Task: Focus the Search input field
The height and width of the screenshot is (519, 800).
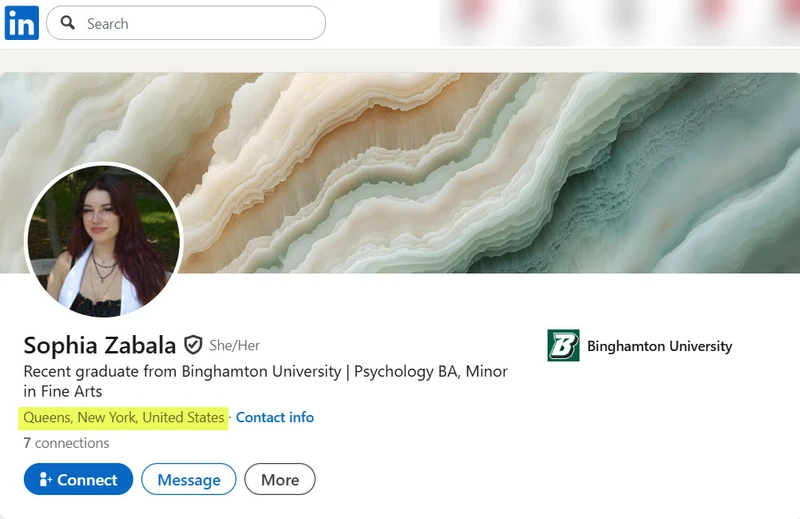Action: tap(186, 23)
